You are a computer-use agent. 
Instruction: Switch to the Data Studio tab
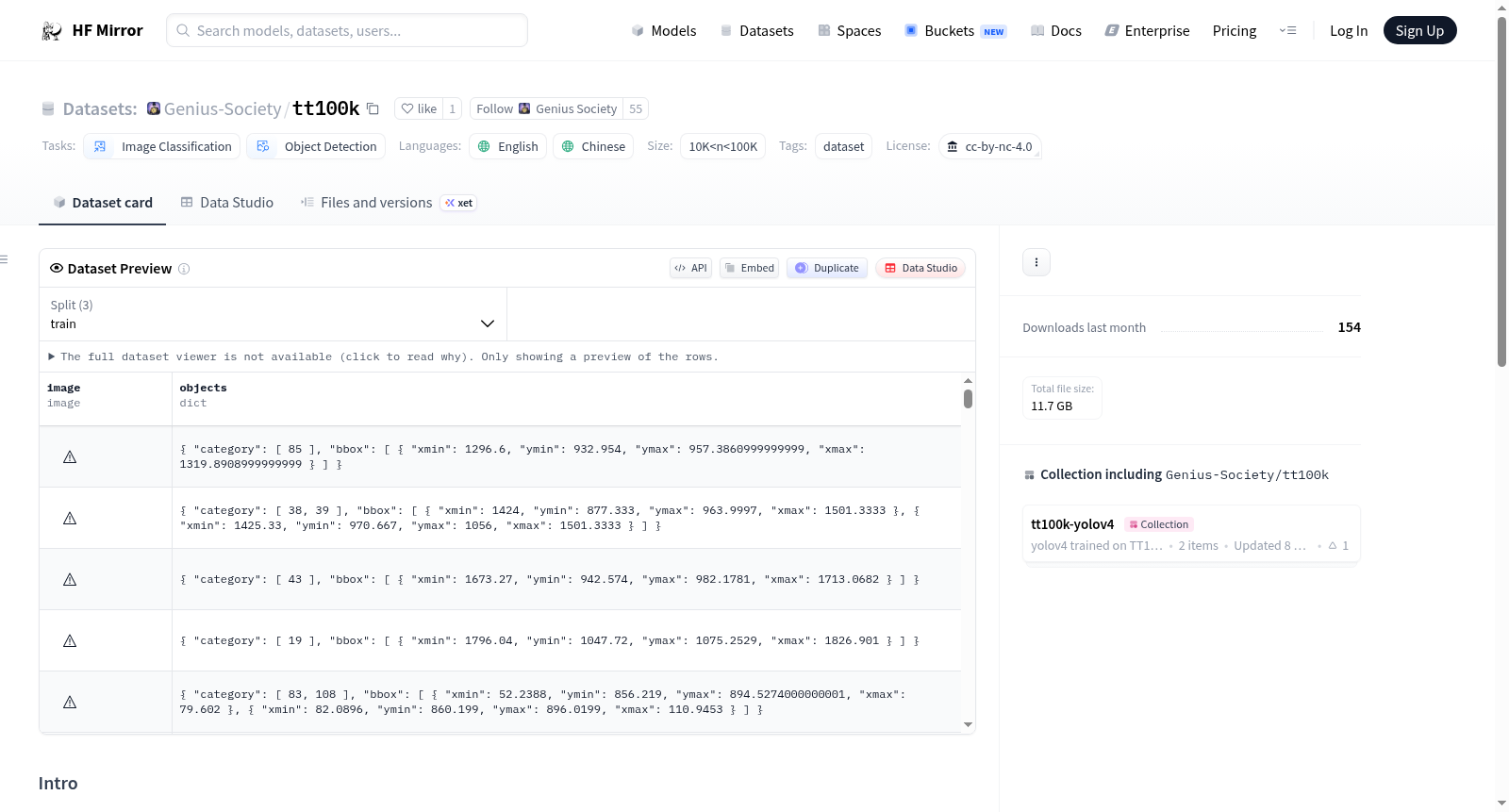227,203
